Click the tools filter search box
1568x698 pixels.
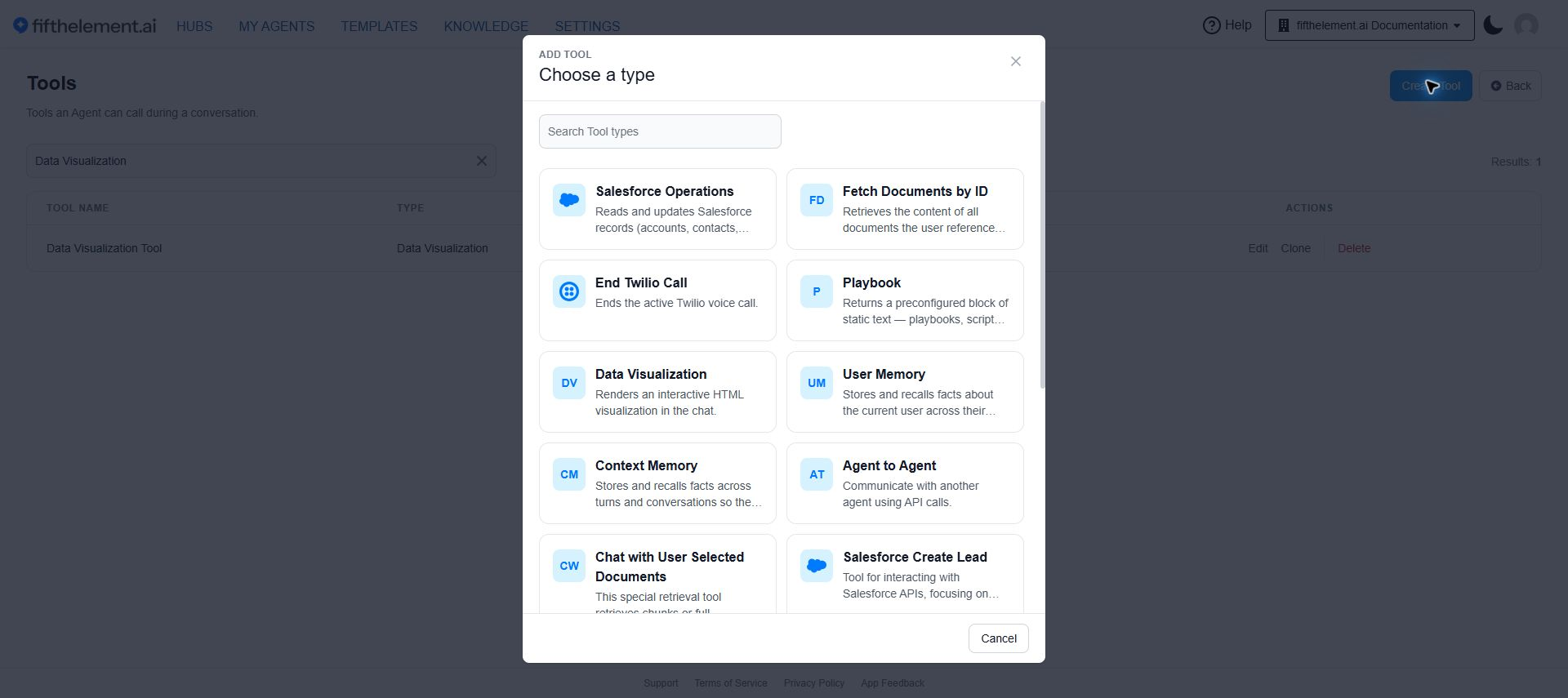261,161
